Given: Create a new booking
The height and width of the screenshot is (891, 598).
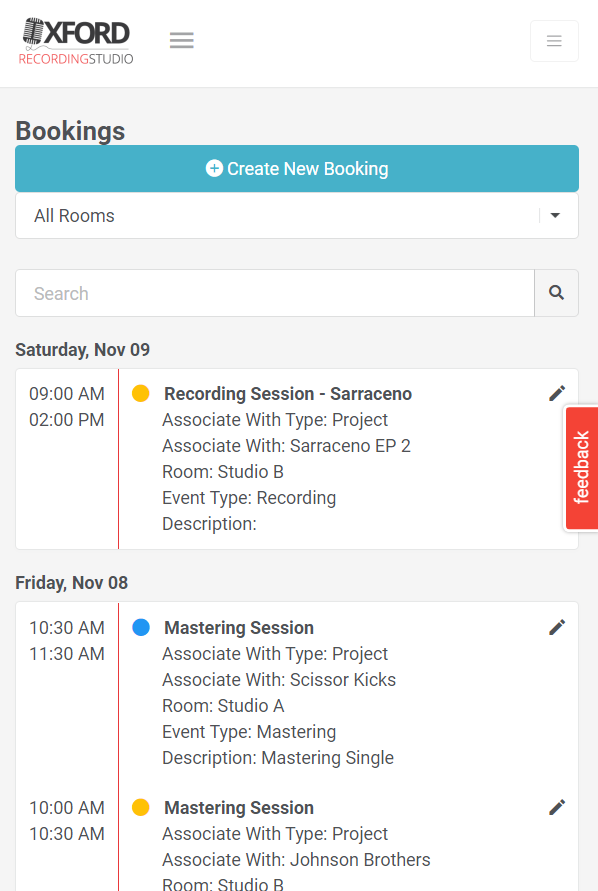Looking at the screenshot, I should (297, 169).
